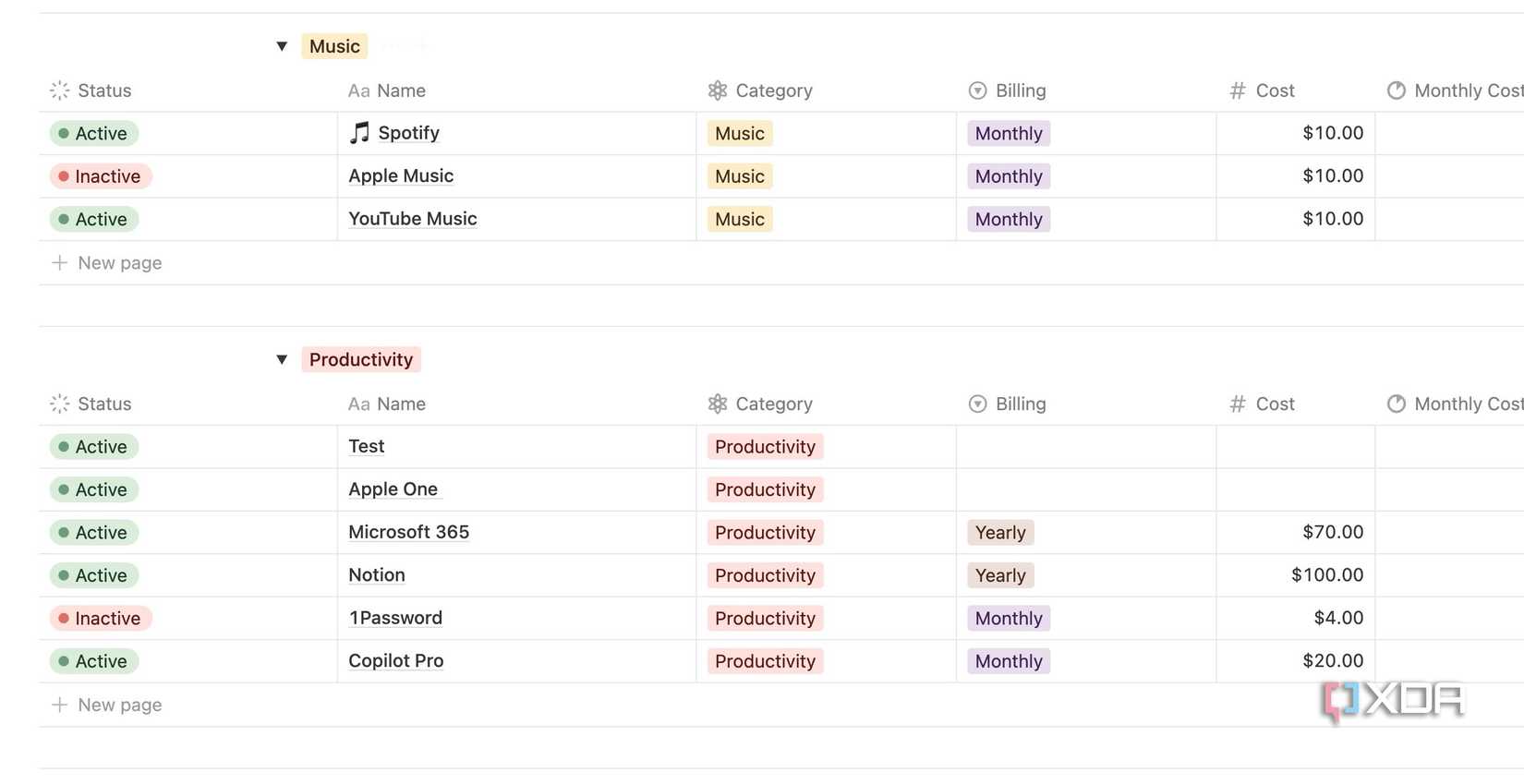Click the $100.00 cost cell
This screenshot has height=784, width=1524.
coord(1296,575)
